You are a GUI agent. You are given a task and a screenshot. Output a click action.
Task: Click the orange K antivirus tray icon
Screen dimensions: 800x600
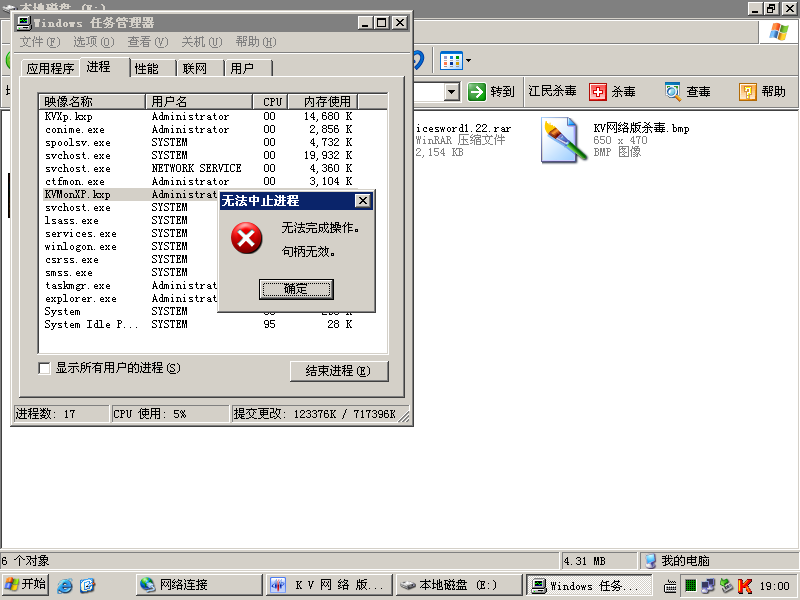pyautogui.click(x=745, y=586)
